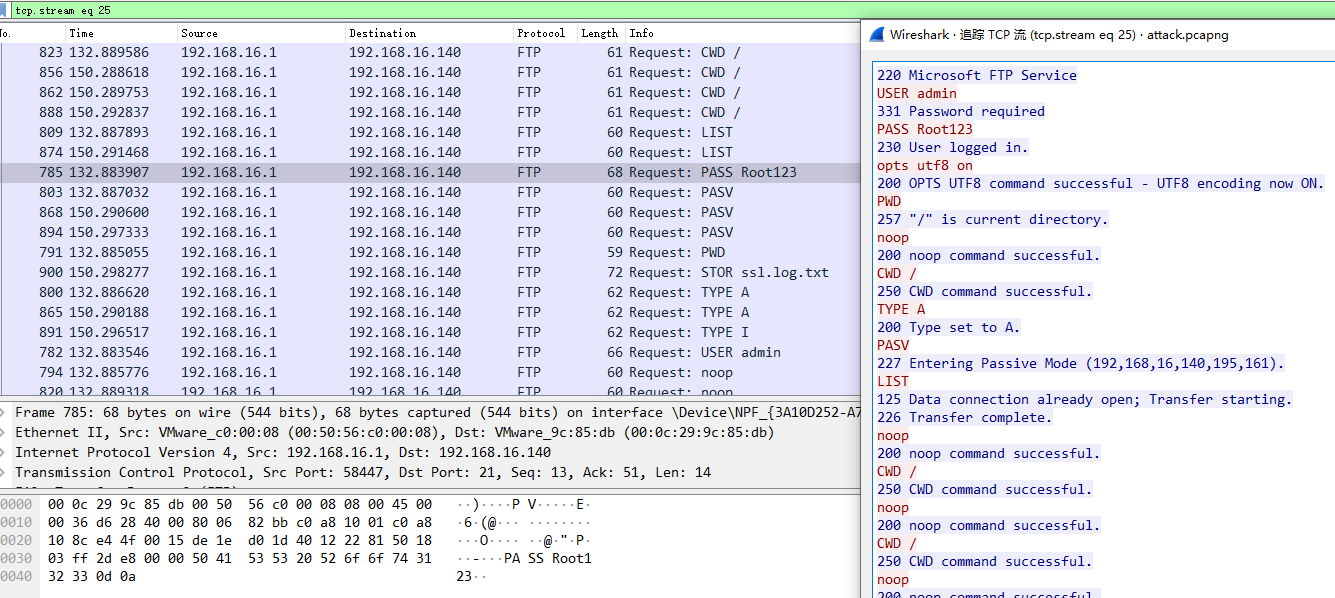Click '227 Entering Passive Mode' stream line
Screen dimensions: 1335x598
1081,363
